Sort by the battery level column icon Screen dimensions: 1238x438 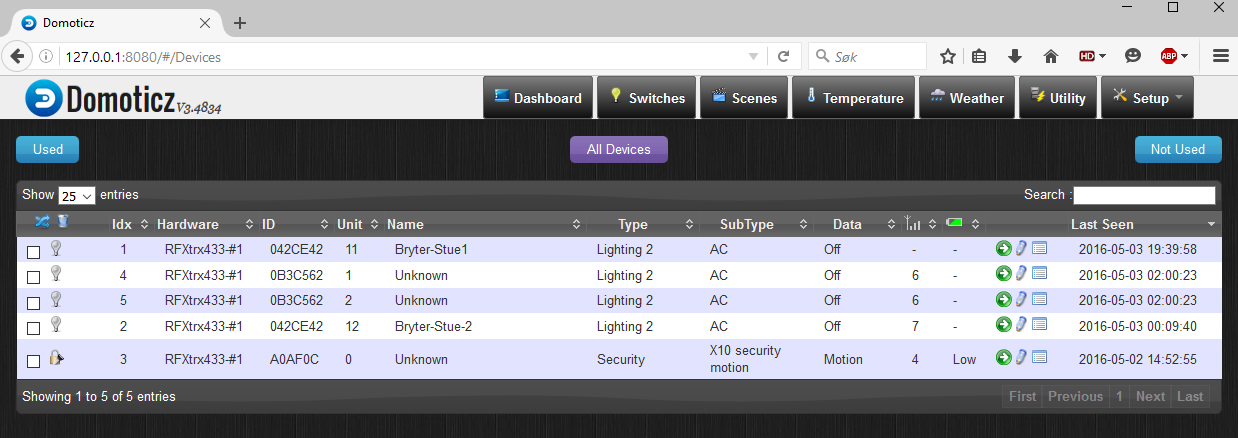[x=955, y=222]
